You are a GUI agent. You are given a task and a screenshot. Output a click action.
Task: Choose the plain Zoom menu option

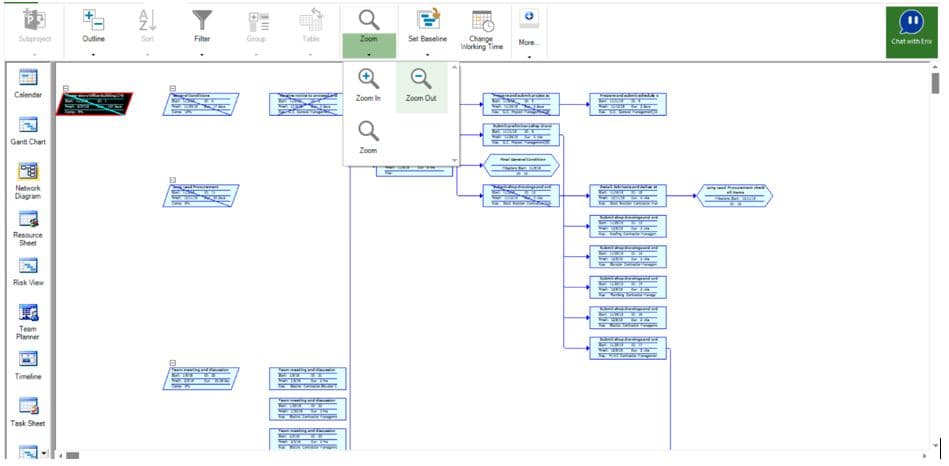(368, 137)
